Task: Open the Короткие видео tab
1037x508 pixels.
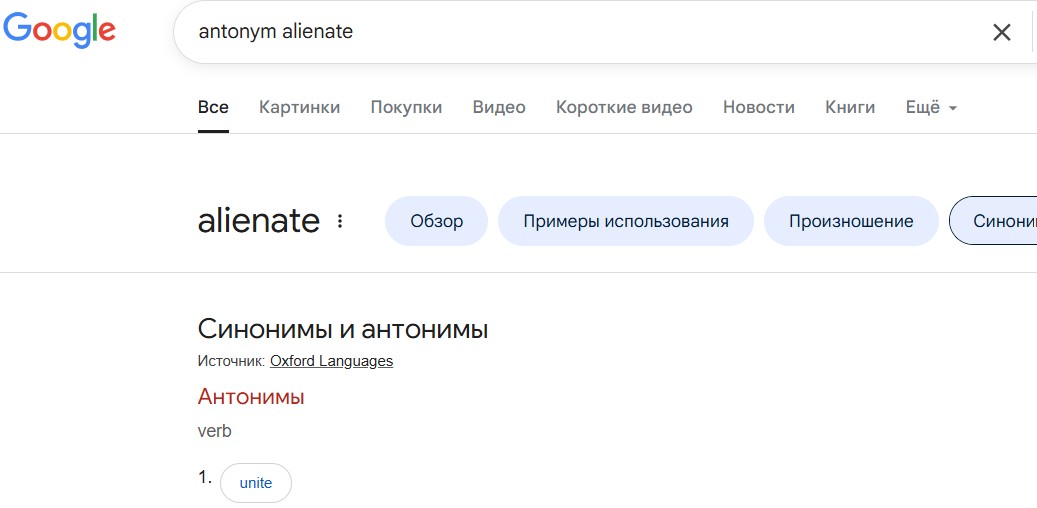Action: [x=624, y=107]
